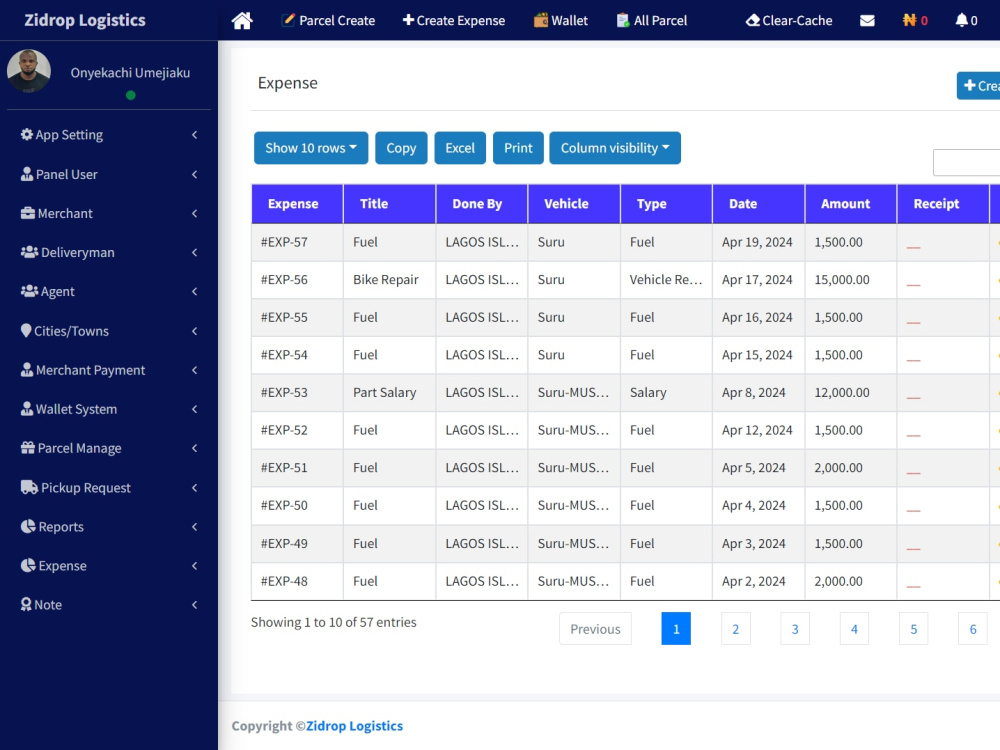The height and width of the screenshot is (750, 1000).
Task: Click Onyekachi Umejiaku's profile avatar
Action: tap(29, 71)
